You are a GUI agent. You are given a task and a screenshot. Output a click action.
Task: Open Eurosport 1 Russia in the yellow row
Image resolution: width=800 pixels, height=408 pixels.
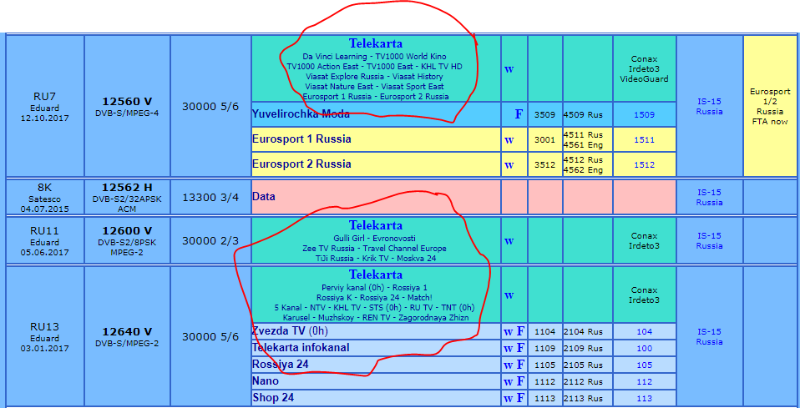pyautogui.click(x=302, y=139)
